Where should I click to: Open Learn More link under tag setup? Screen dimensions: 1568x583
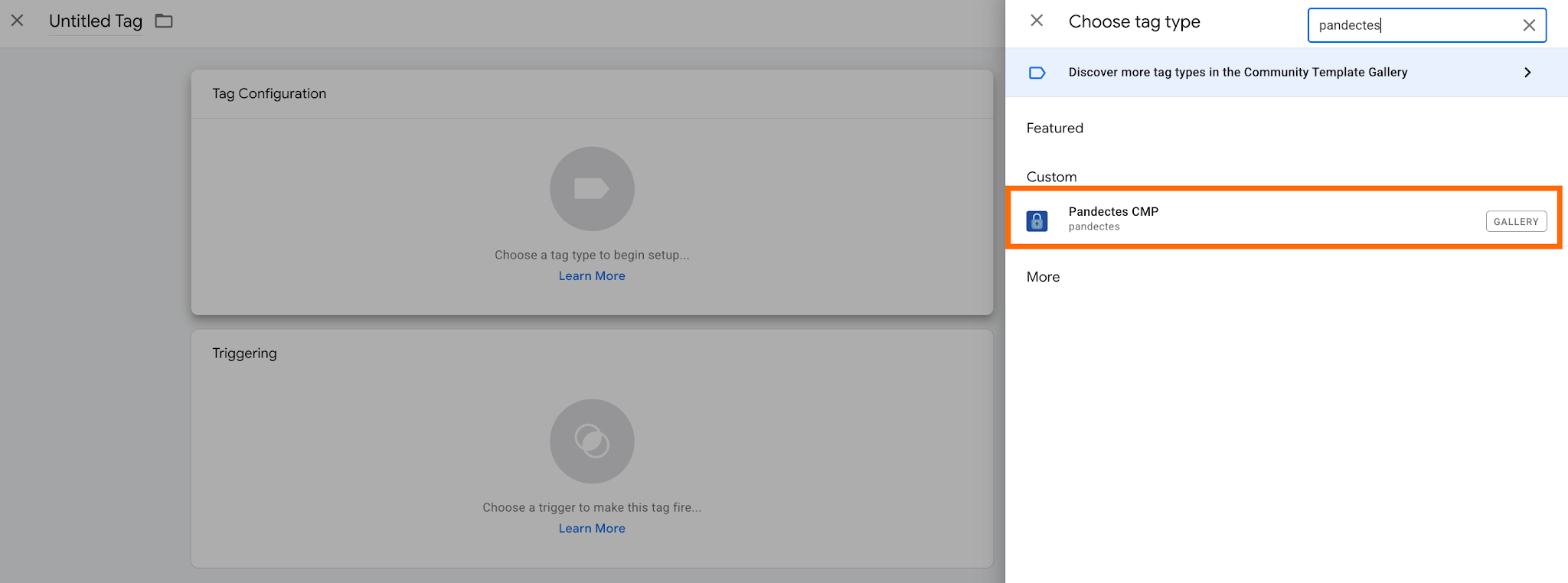click(592, 276)
